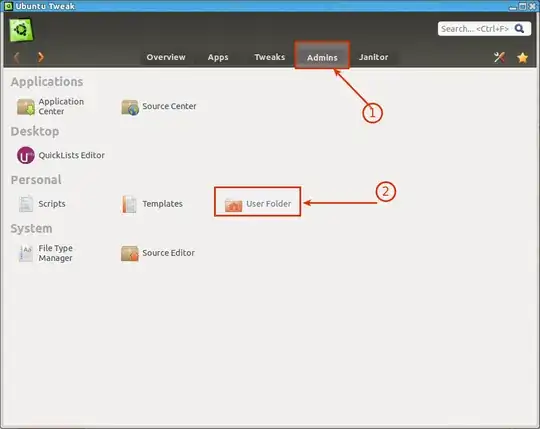Screen dimensions: 540x429
Task: Open the Application Center icon
Action: tap(26, 106)
